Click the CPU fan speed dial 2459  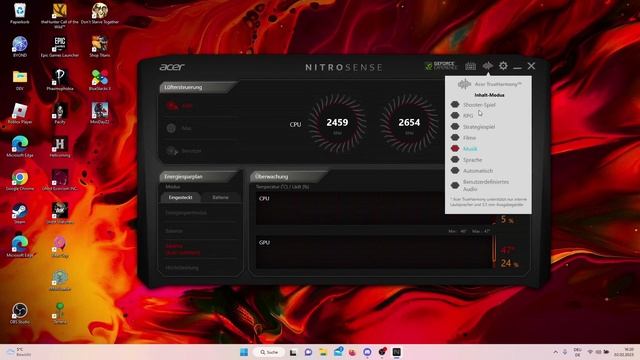(337, 123)
